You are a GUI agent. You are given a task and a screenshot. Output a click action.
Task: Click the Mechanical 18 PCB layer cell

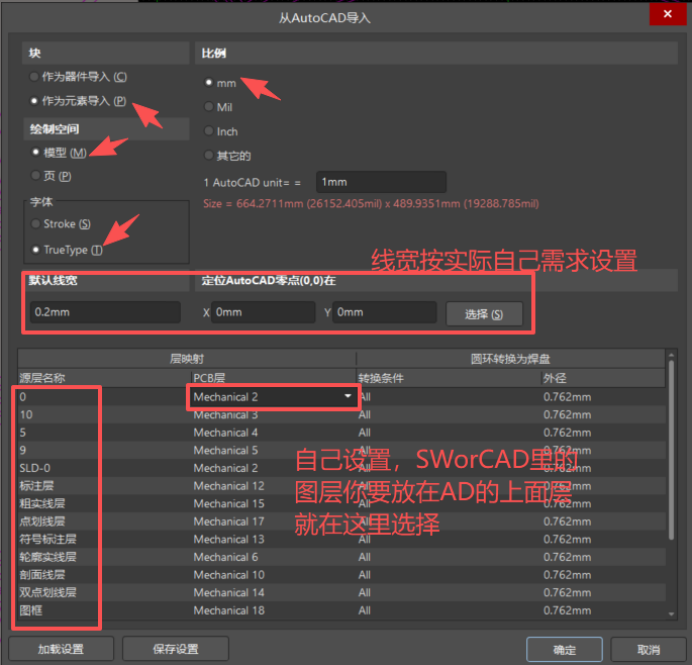pyautogui.click(x=229, y=610)
